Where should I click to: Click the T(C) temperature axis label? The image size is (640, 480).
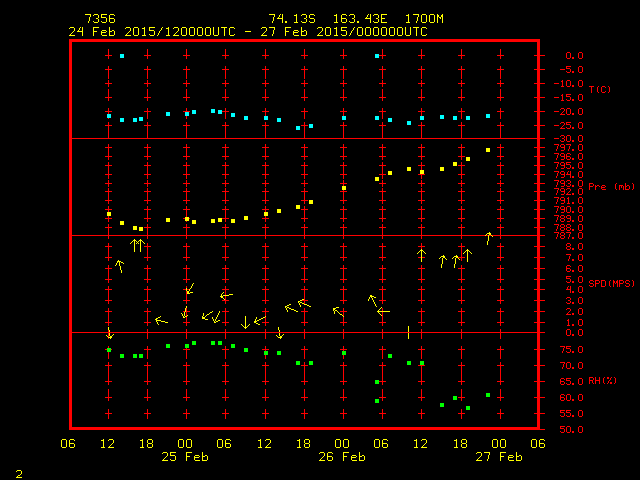(600, 90)
